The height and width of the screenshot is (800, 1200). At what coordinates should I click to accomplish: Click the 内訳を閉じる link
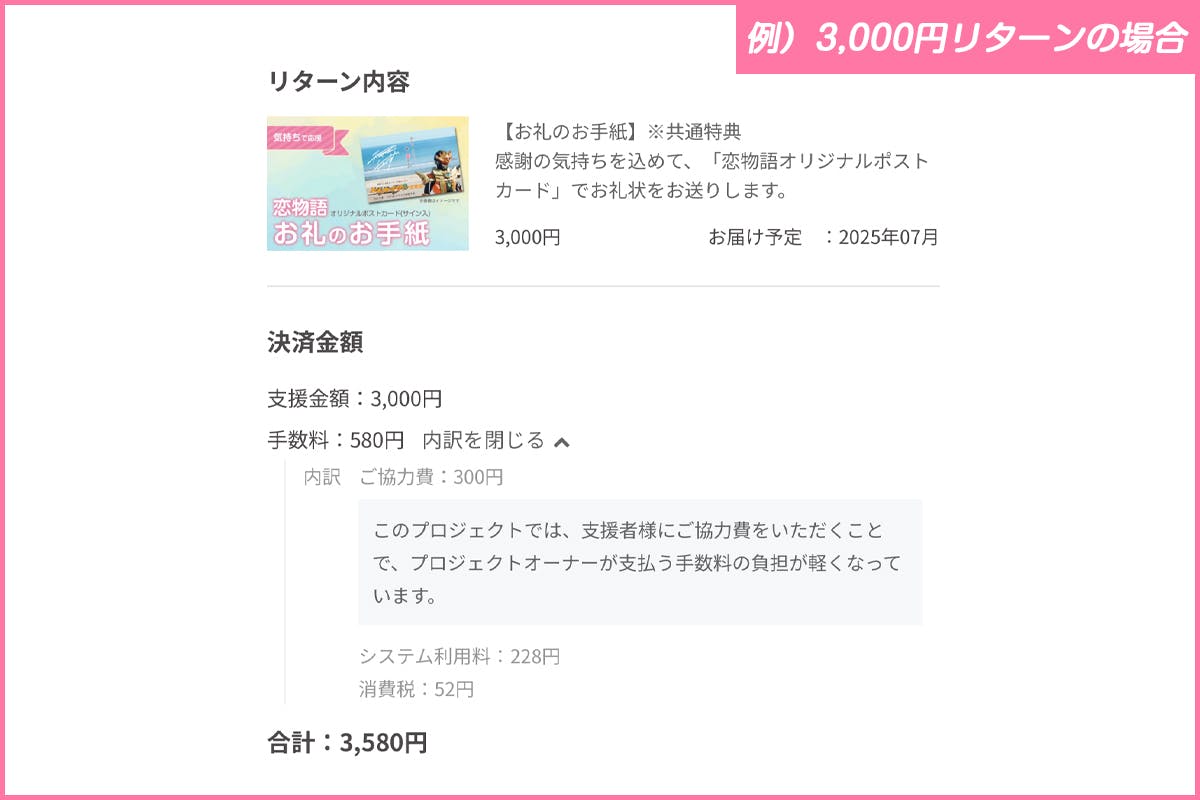(x=484, y=440)
